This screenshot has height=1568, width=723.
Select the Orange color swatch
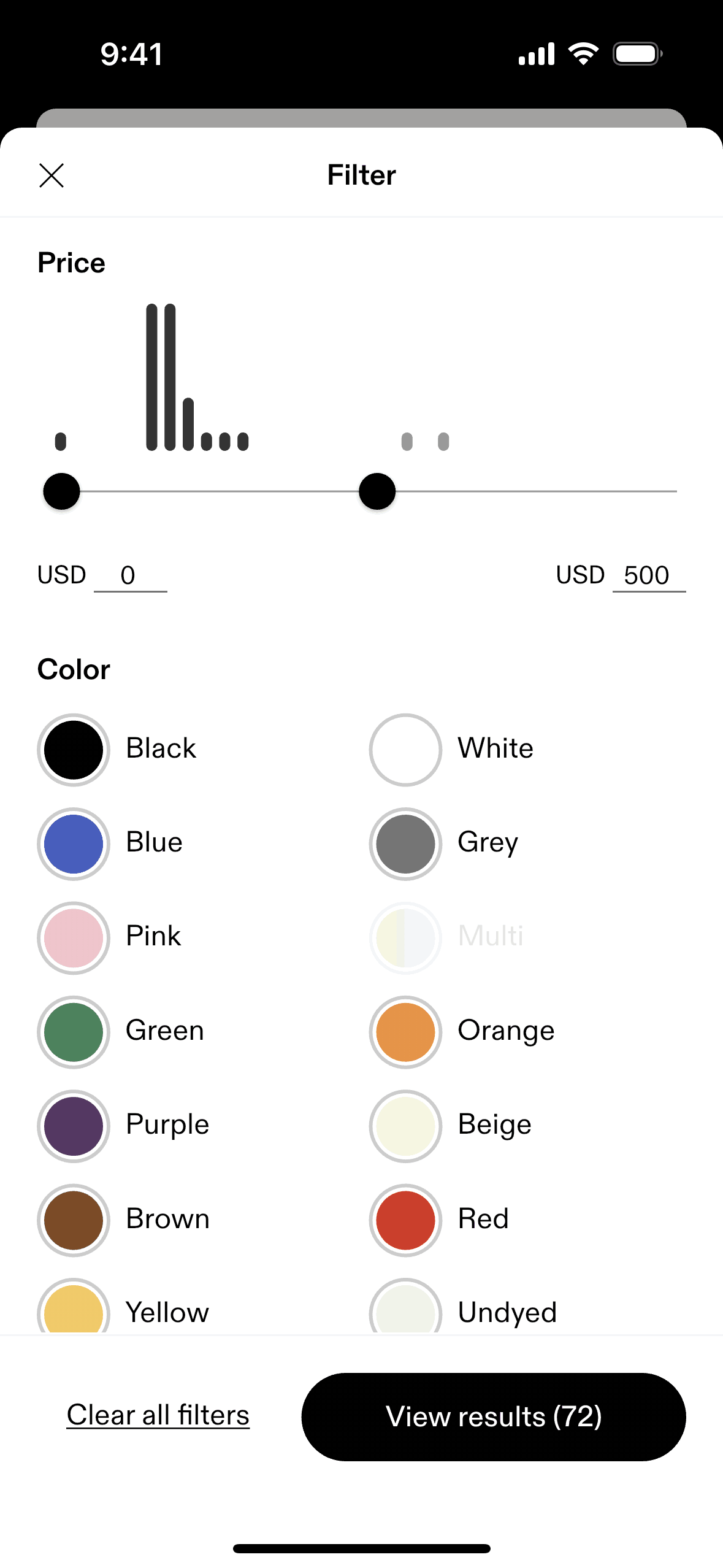pyautogui.click(x=405, y=1032)
